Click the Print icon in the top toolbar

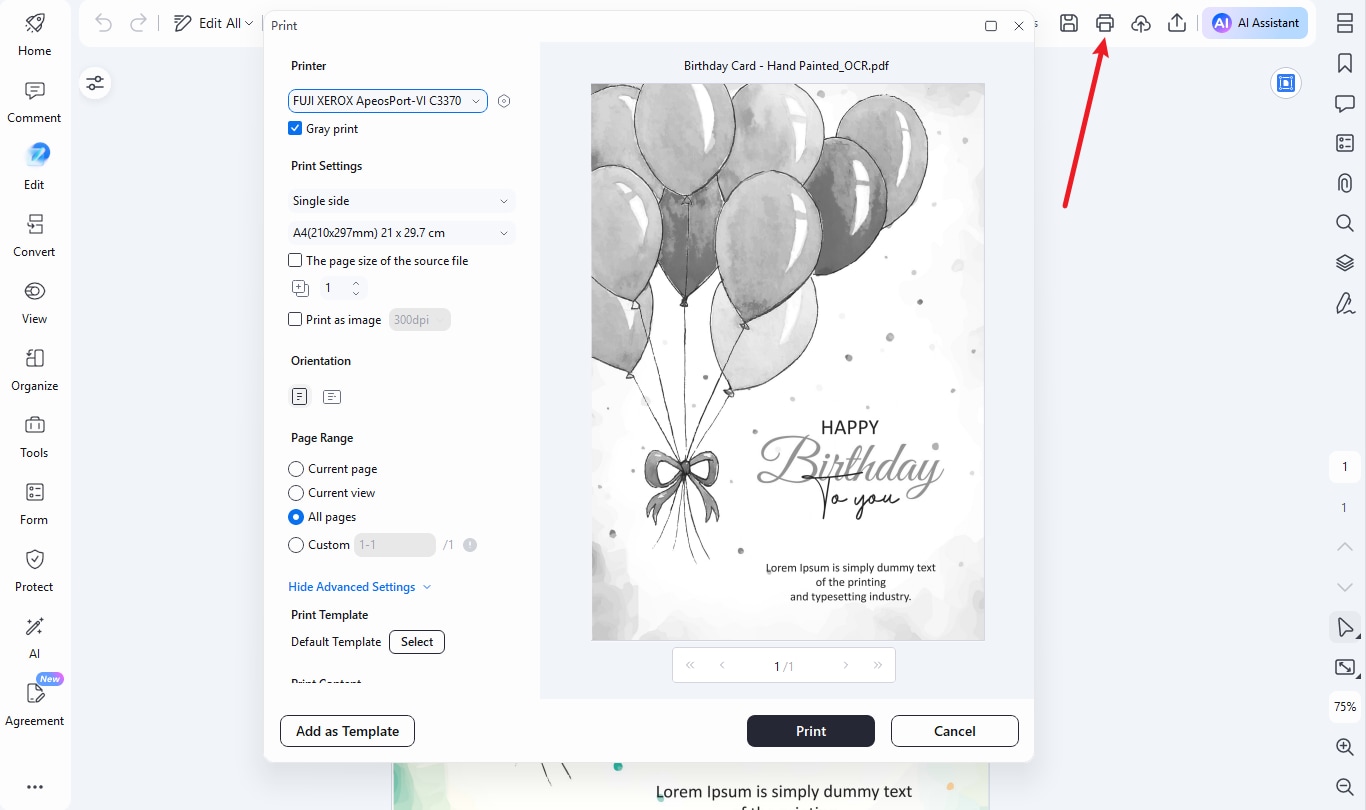pos(1105,23)
